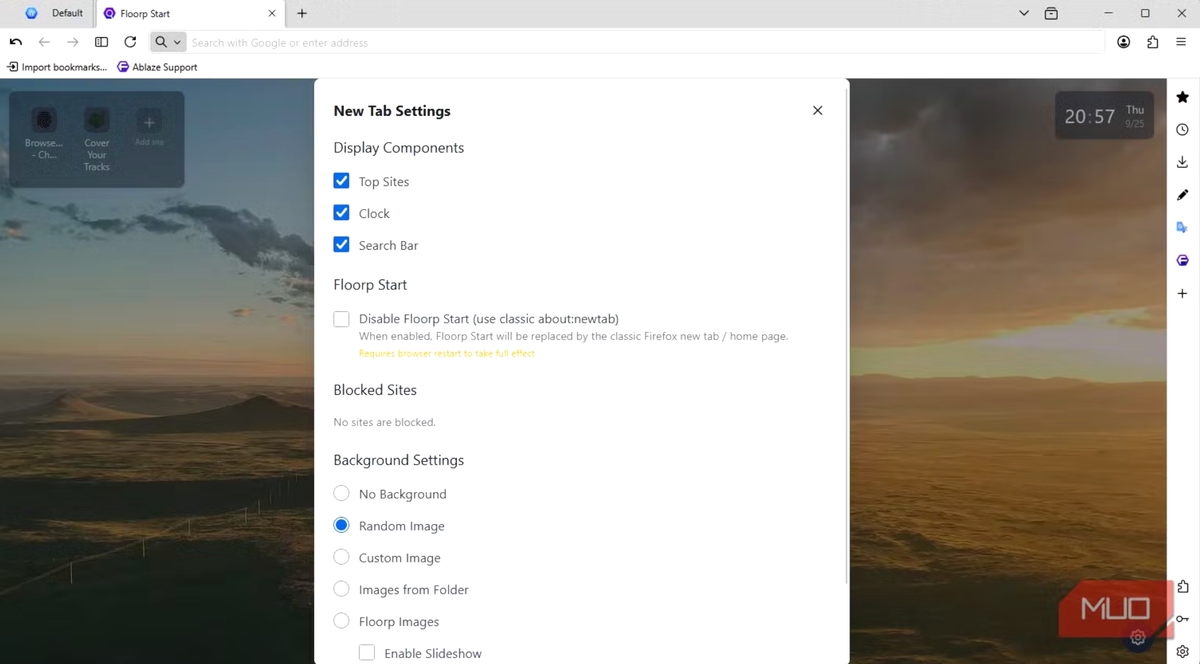
Task: Expand the search engine dropdown in address bar
Action: pos(168,42)
